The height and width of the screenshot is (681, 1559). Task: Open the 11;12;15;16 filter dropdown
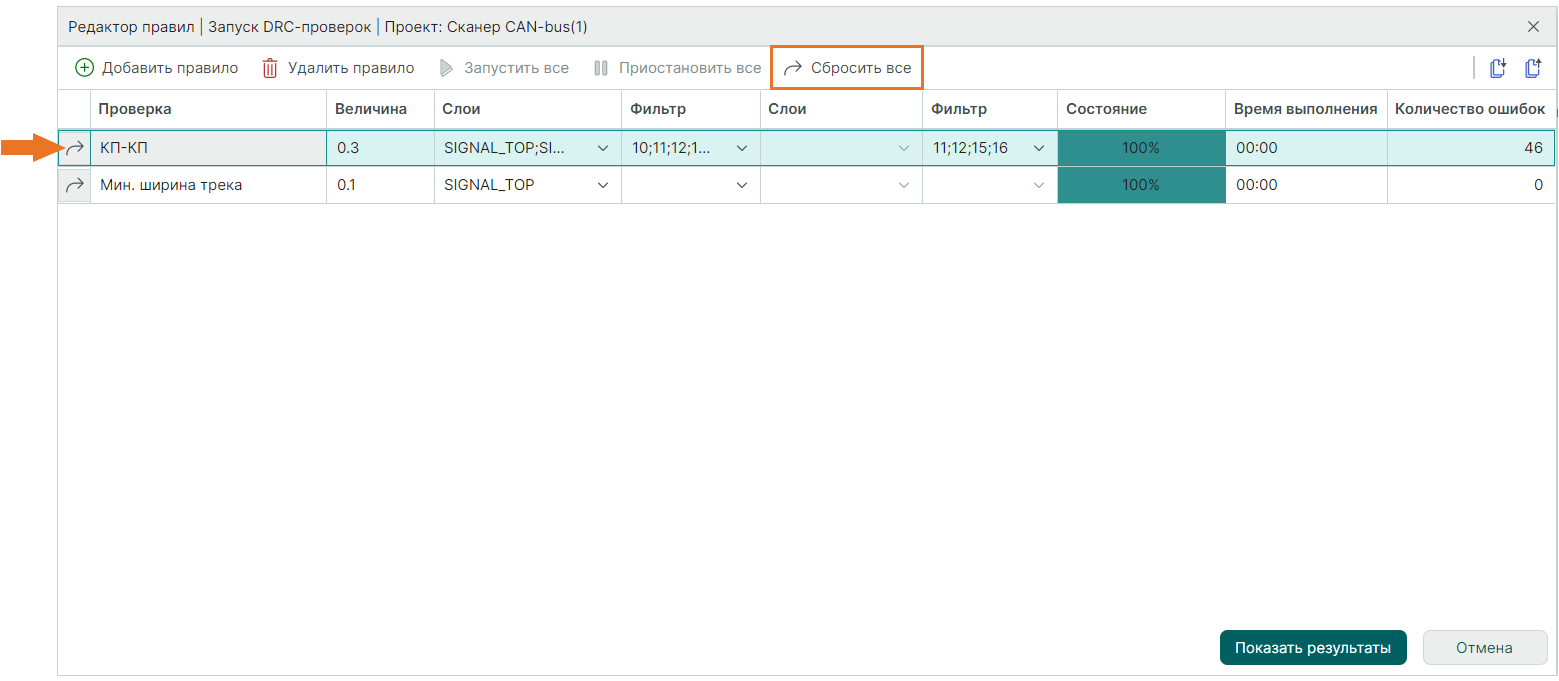[x=1039, y=148]
